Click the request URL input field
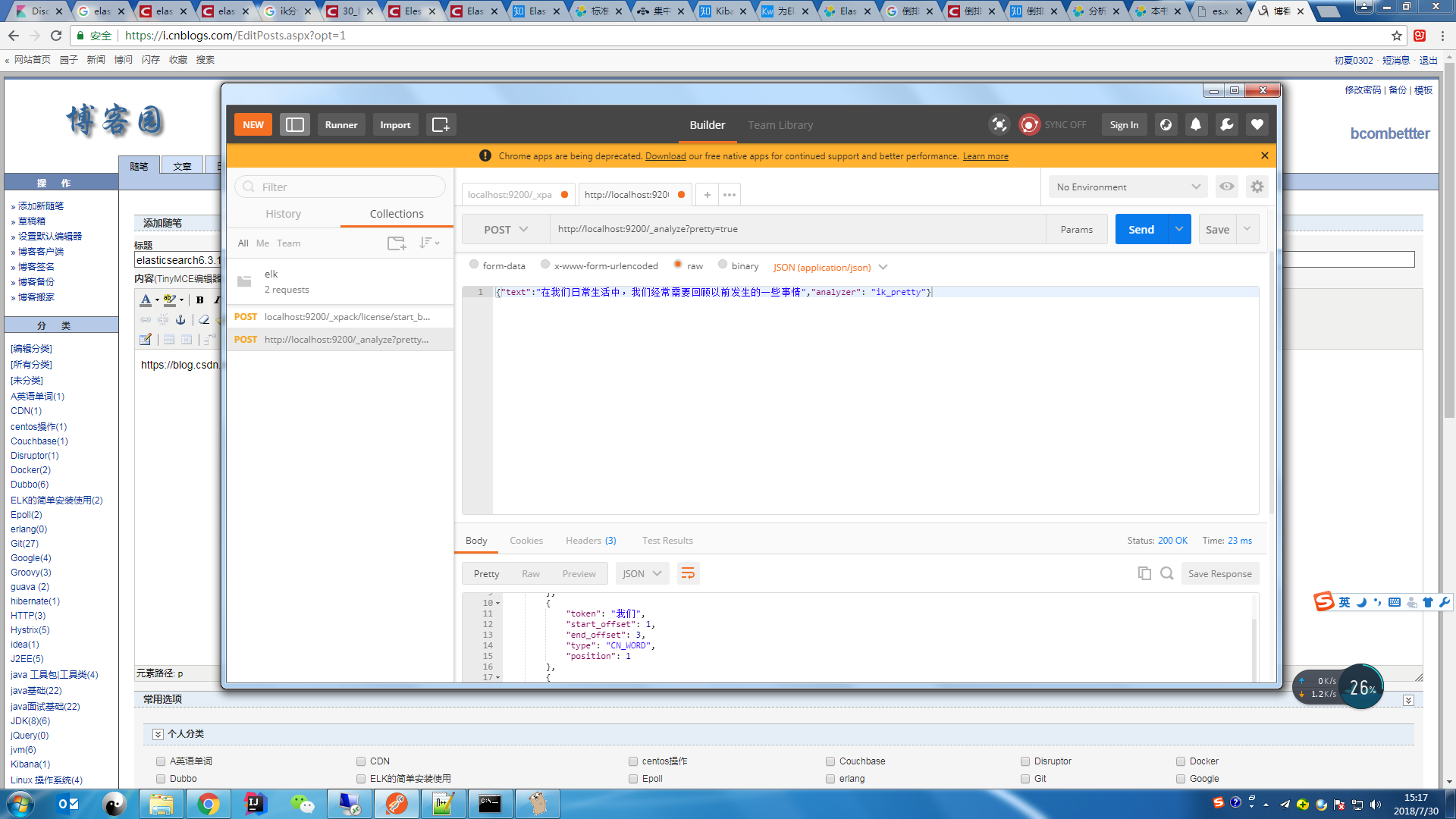The width and height of the screenshot is (1456, 819). point(796,229)
